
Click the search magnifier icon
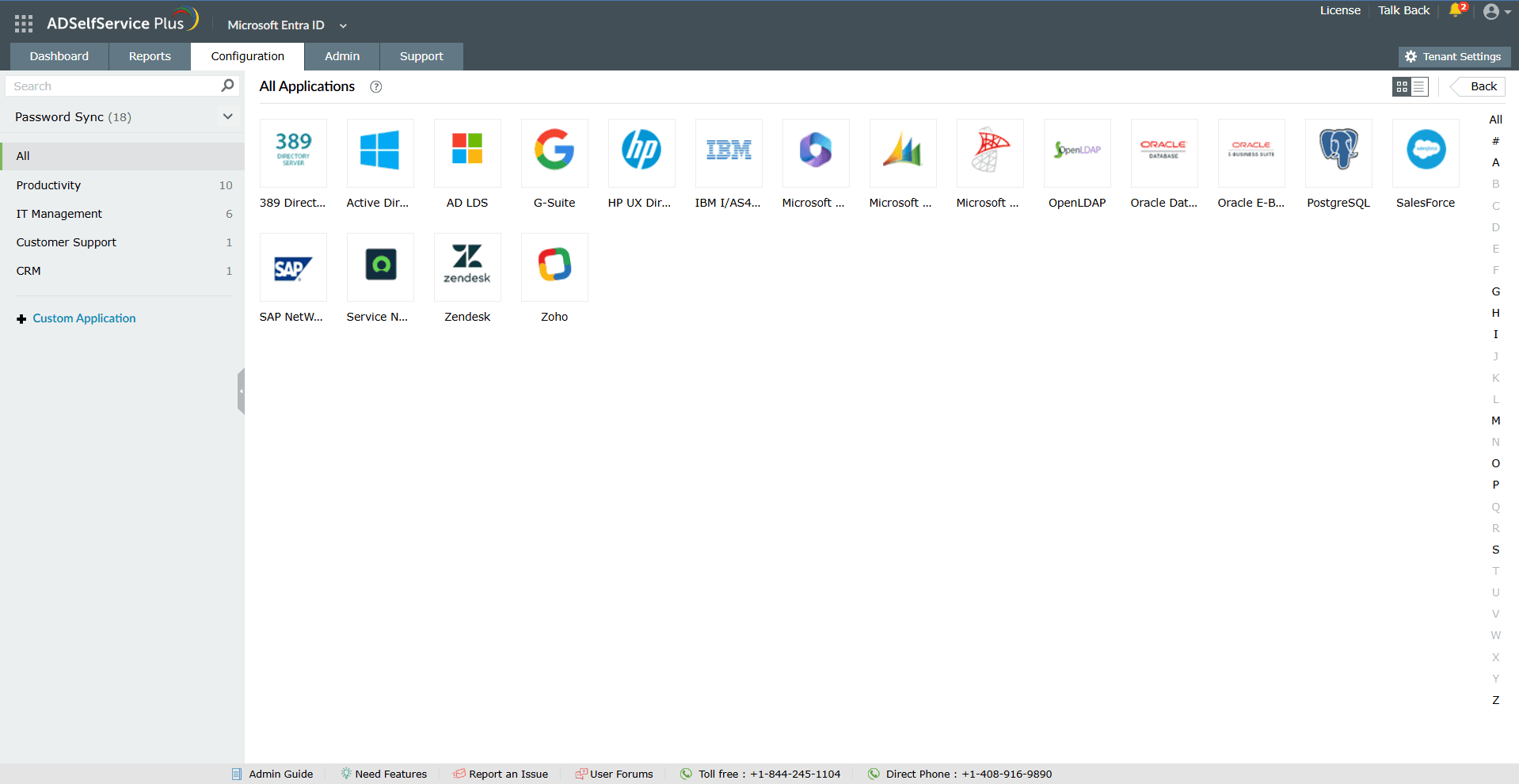point(227,86)
